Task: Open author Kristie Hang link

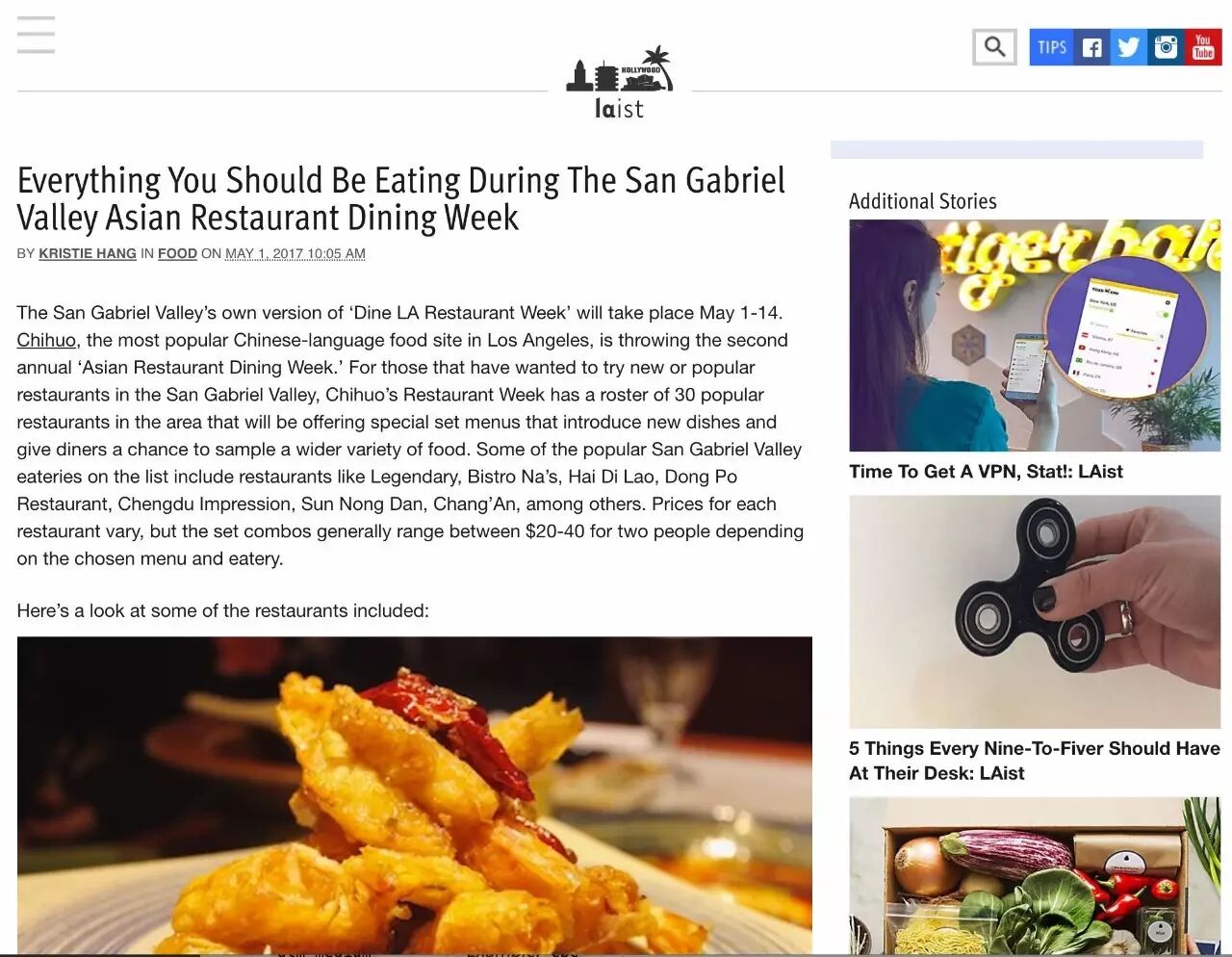Action: click(x=88, y=253)
